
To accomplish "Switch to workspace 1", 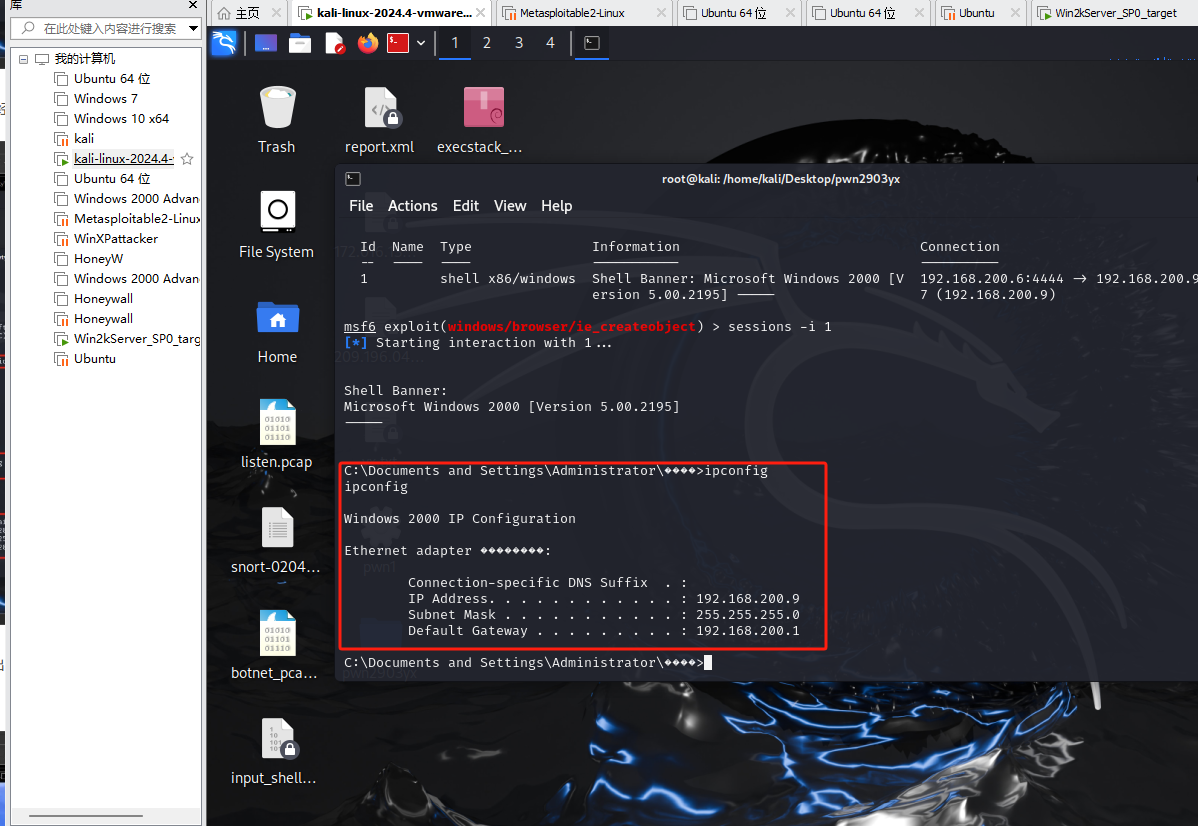I will point(455,43).
